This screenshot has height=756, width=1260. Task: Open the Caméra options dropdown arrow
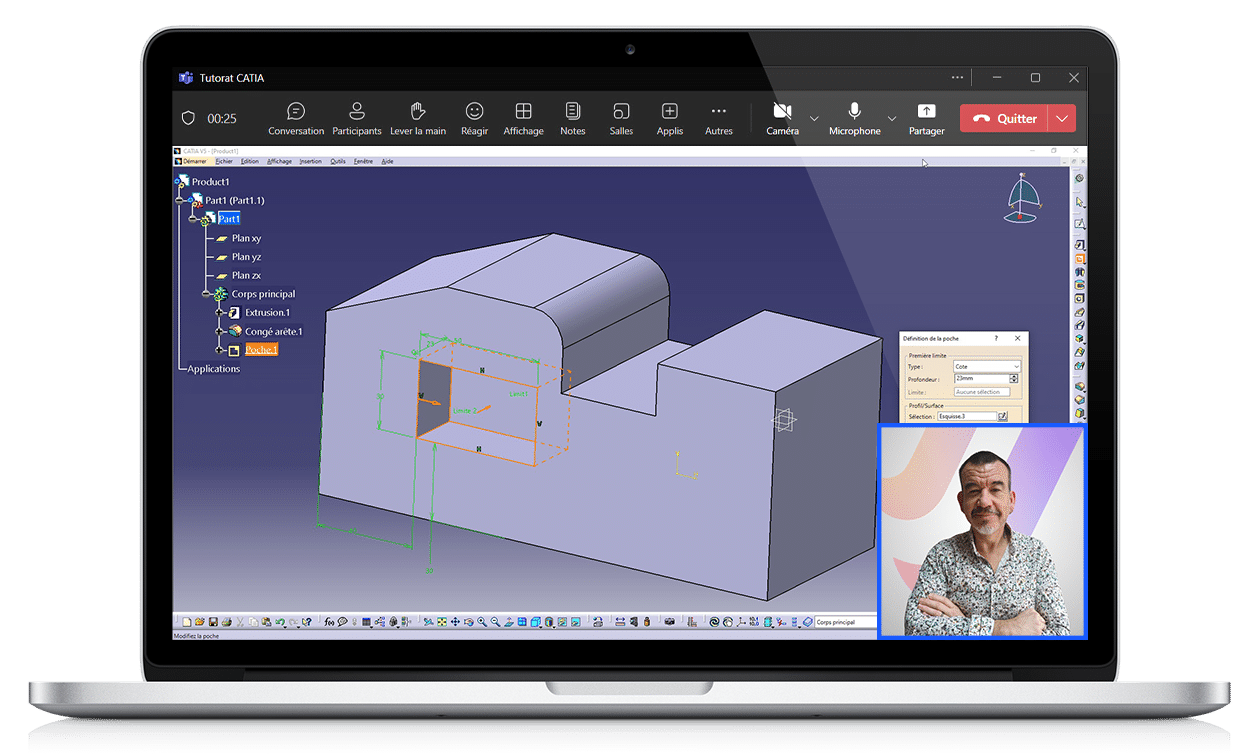[x=814, y=118]
